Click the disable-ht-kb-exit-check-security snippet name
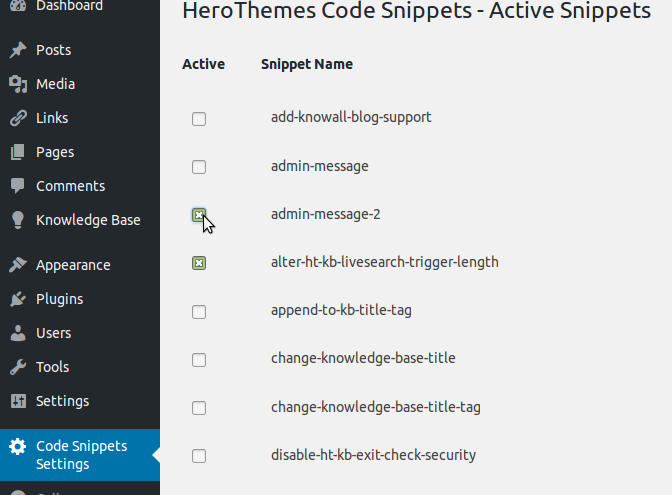This screenshot has height=495, width=672. pos(373,455)
